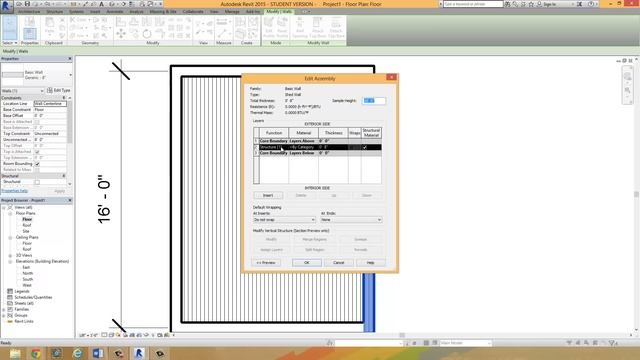
Task: Toggle Structural Material checkbox in Structure layer row
Action: (365, 147)
